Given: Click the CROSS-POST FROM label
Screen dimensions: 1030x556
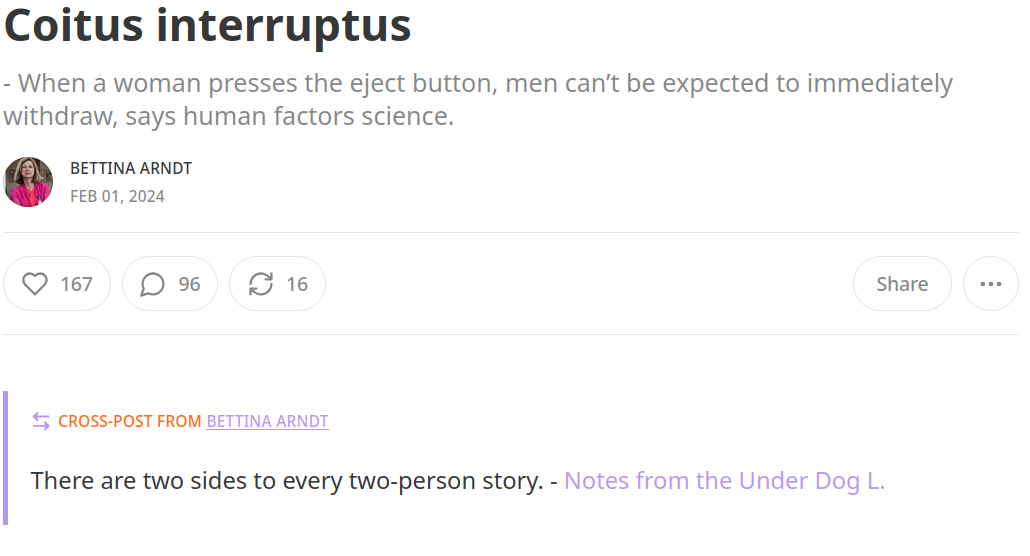Looking at the screenshot, I should 130,421.
